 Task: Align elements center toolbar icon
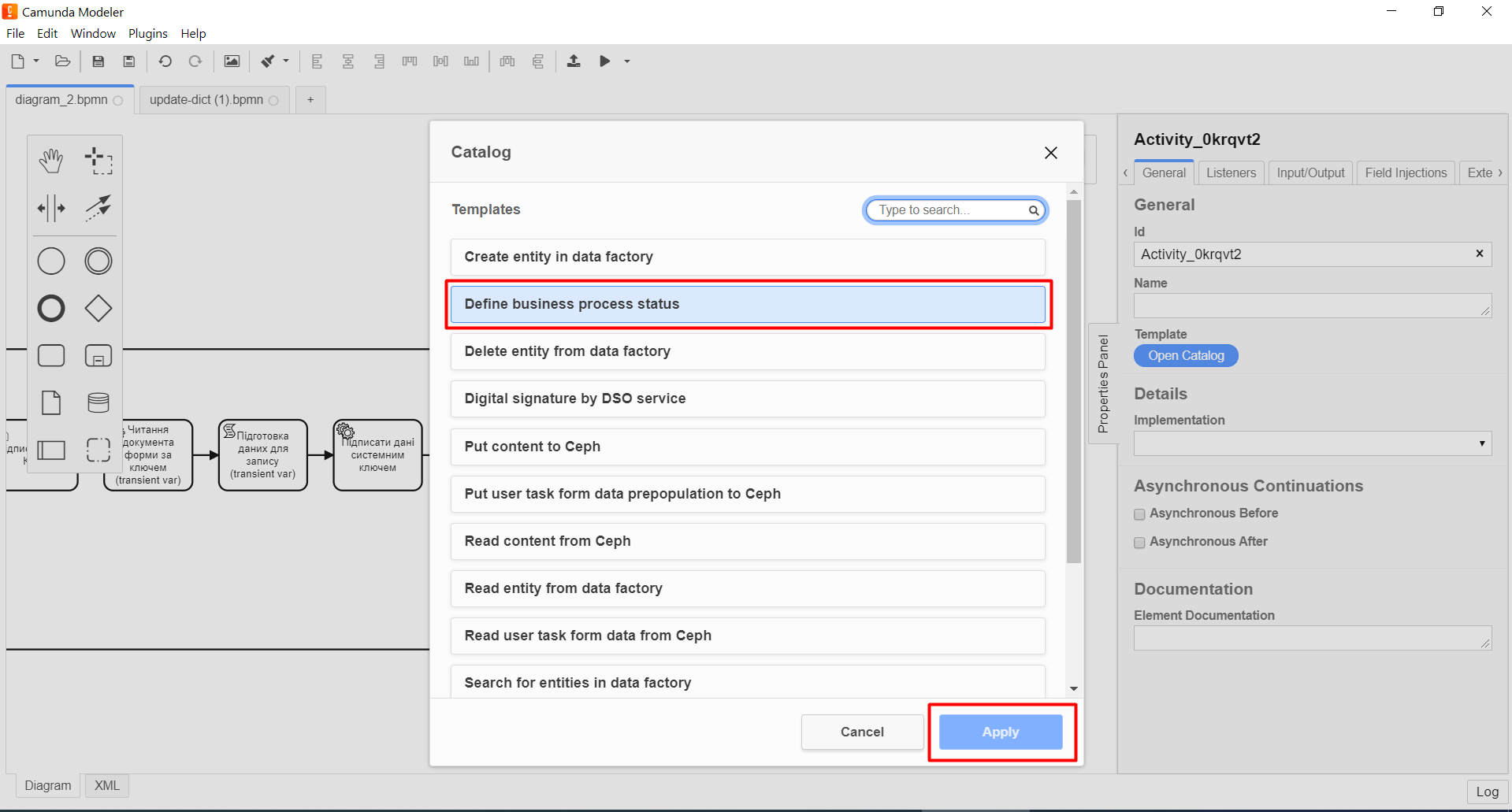tap(347, 61)
